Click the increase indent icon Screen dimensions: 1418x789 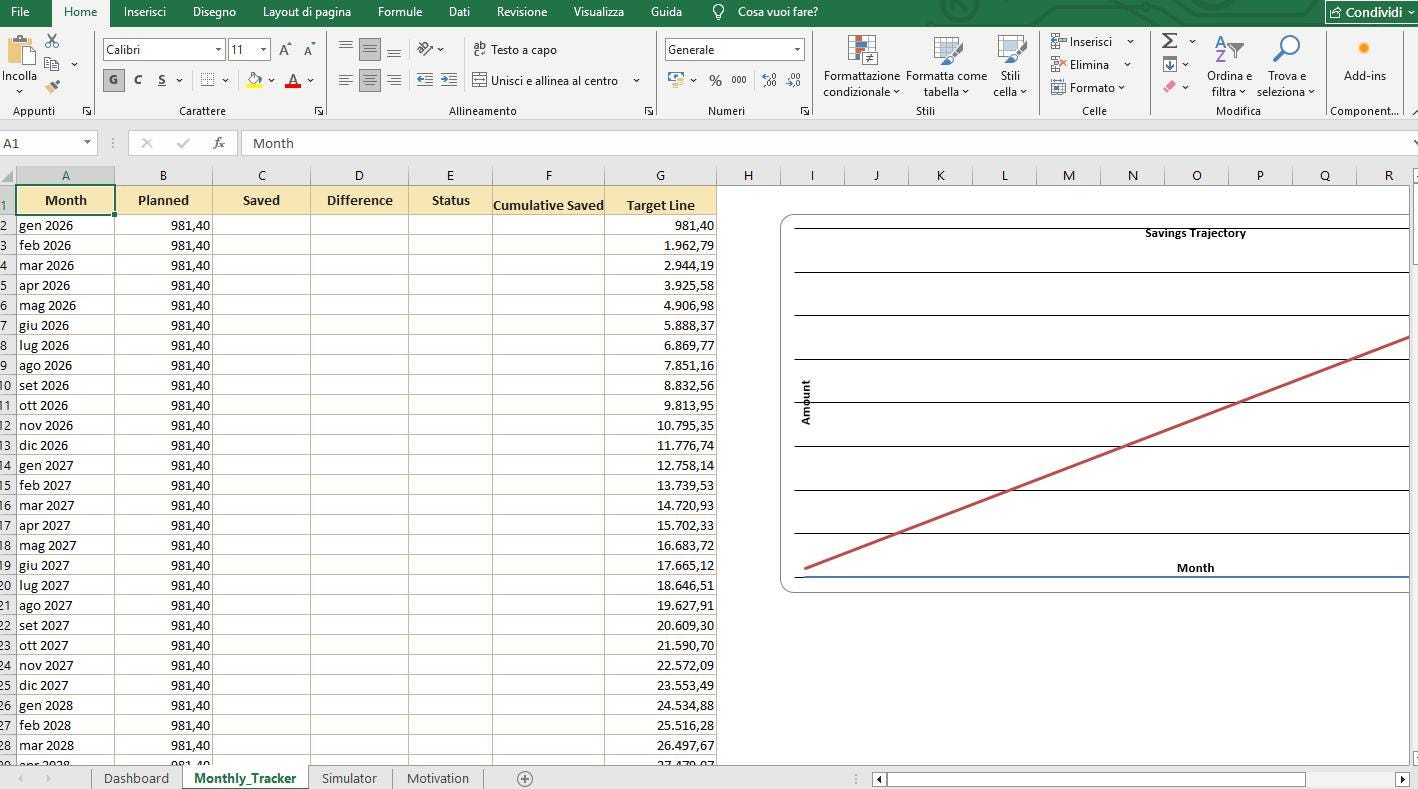click(449, 80)
